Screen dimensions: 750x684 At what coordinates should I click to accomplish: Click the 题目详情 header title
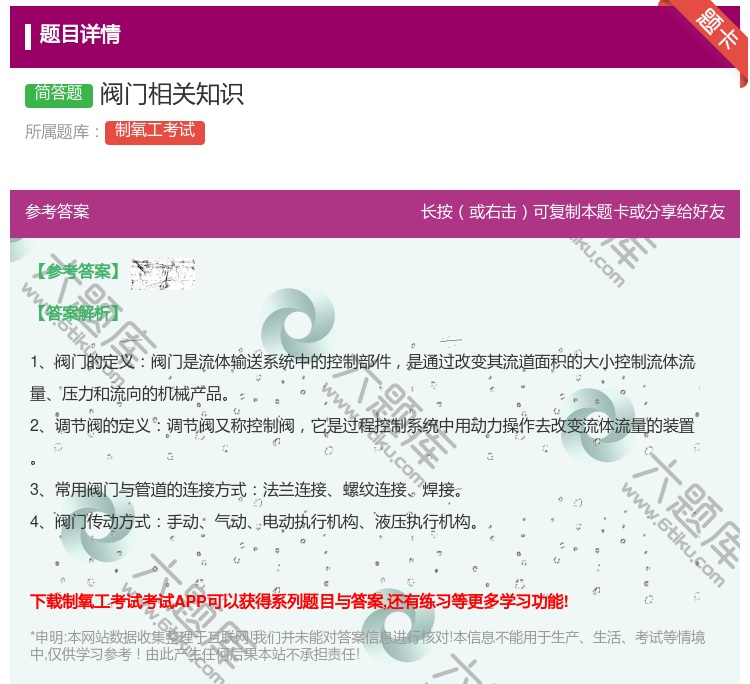[x=79, y=34]
